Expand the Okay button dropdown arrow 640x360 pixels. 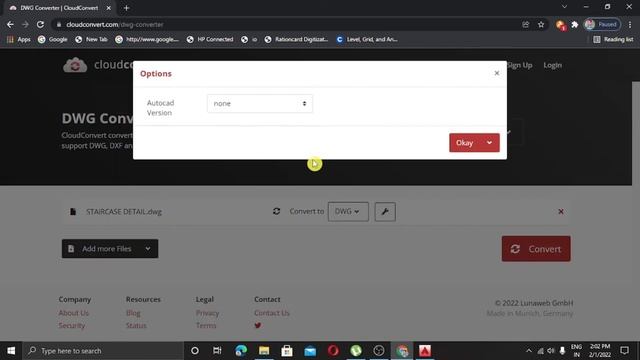pyautogui.click(x=489, y=143)
